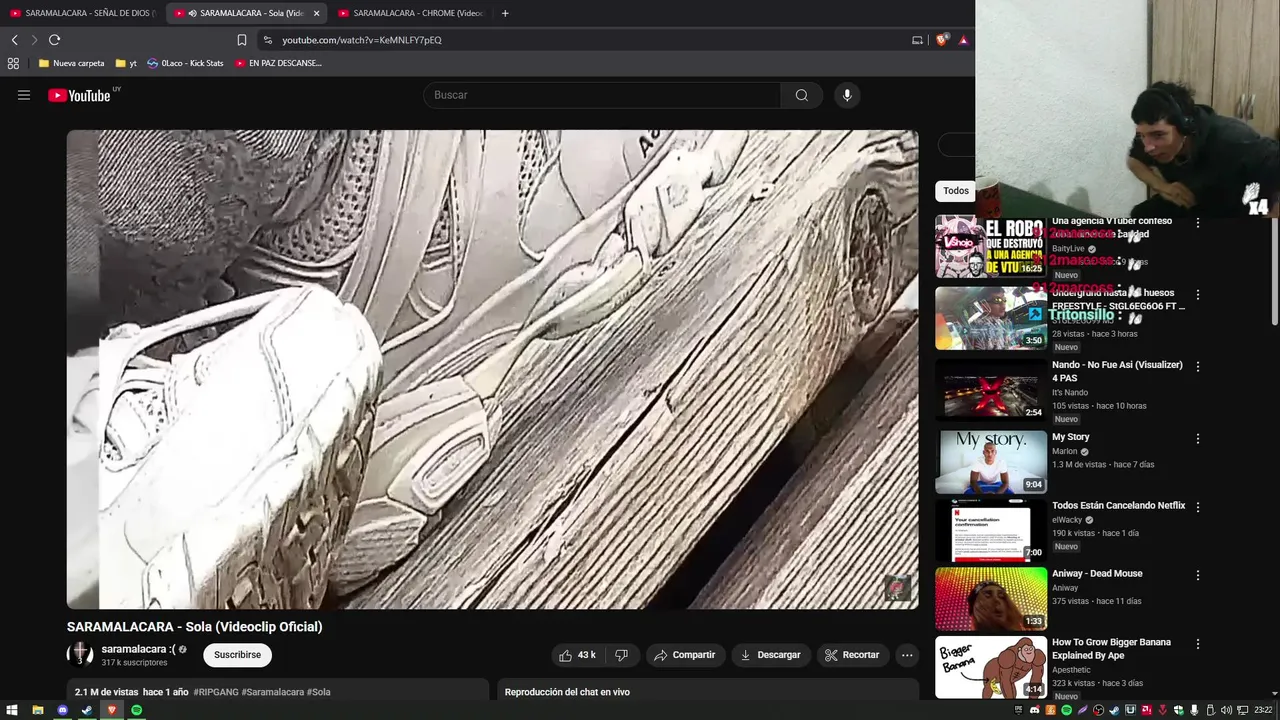Open site settings icon in address bar
This screenshot has height=720, width=1280.
click(x=267, y=40)
